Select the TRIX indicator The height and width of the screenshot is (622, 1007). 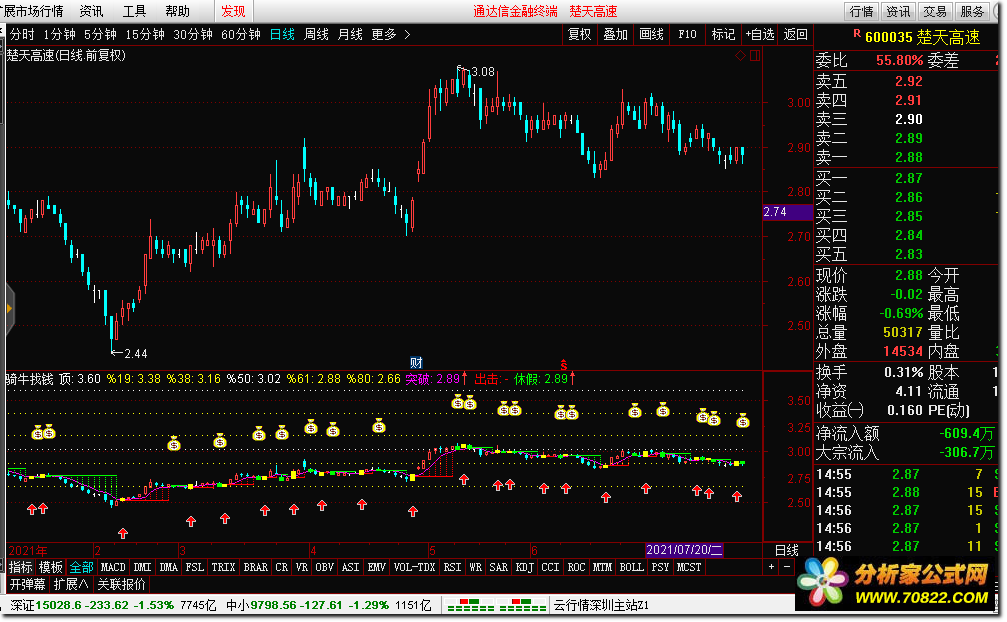tap(223, 567)
